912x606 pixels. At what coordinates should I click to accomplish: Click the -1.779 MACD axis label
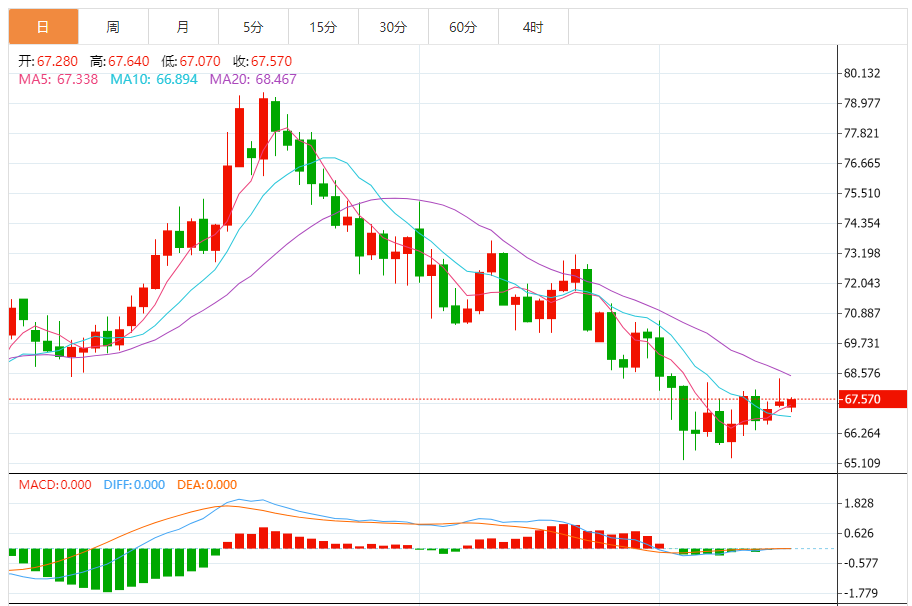pos(859,593)
